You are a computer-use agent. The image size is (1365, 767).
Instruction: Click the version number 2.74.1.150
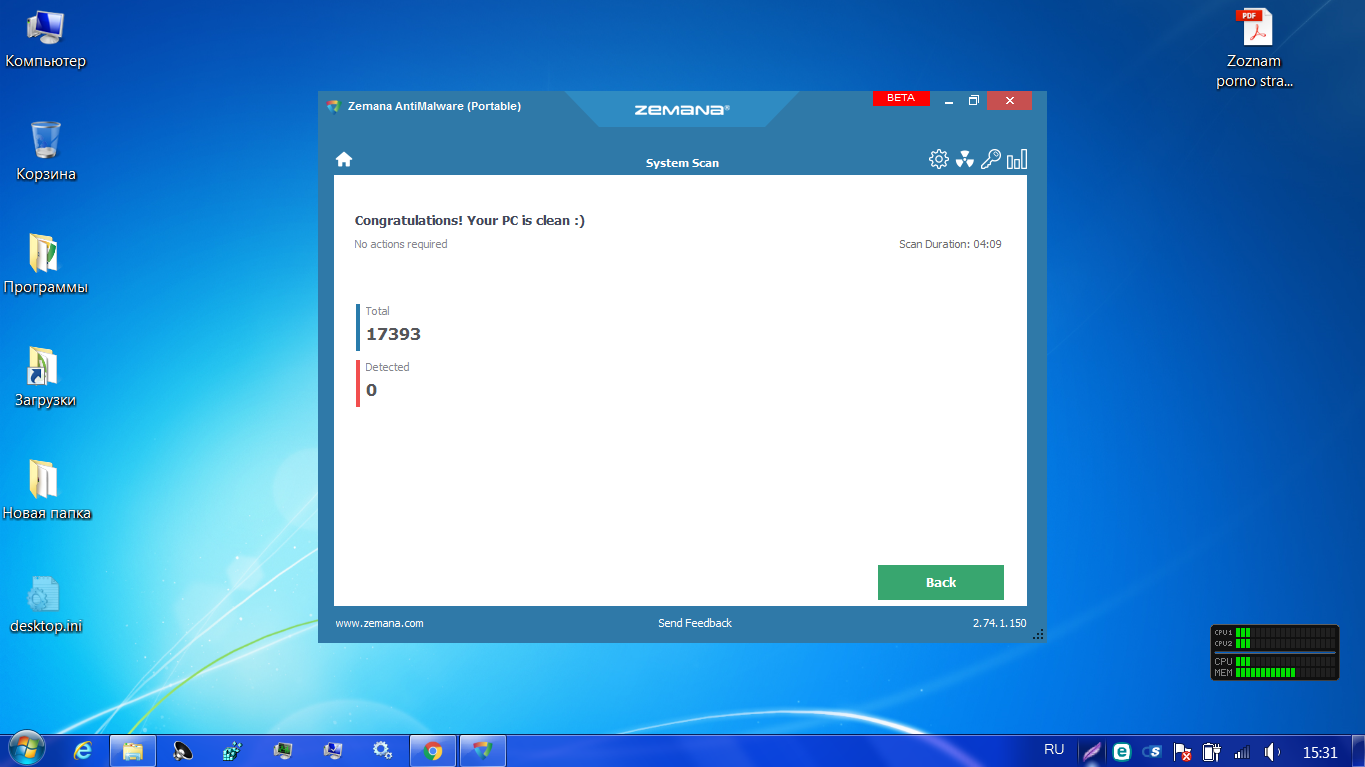coord(999,623)
